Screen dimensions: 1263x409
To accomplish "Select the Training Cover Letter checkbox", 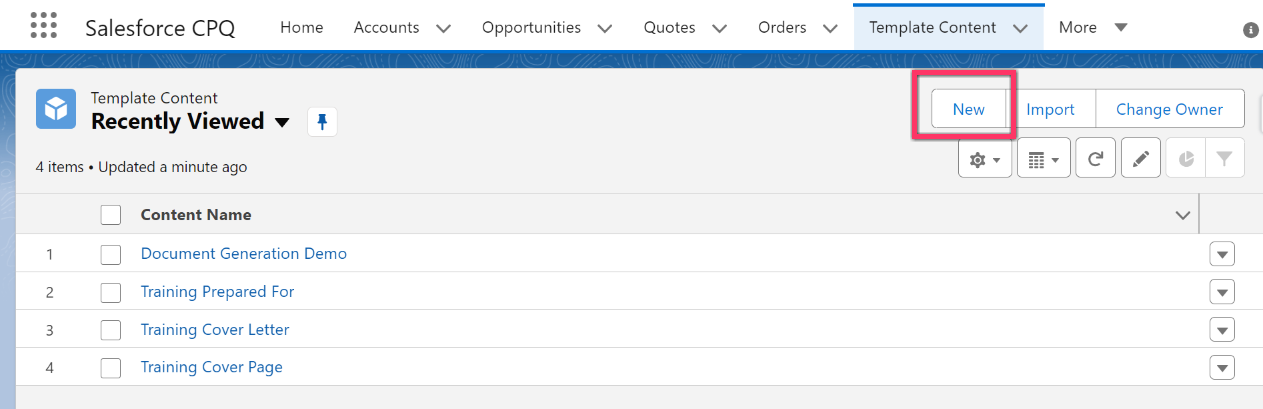I will tap(111, 330).
